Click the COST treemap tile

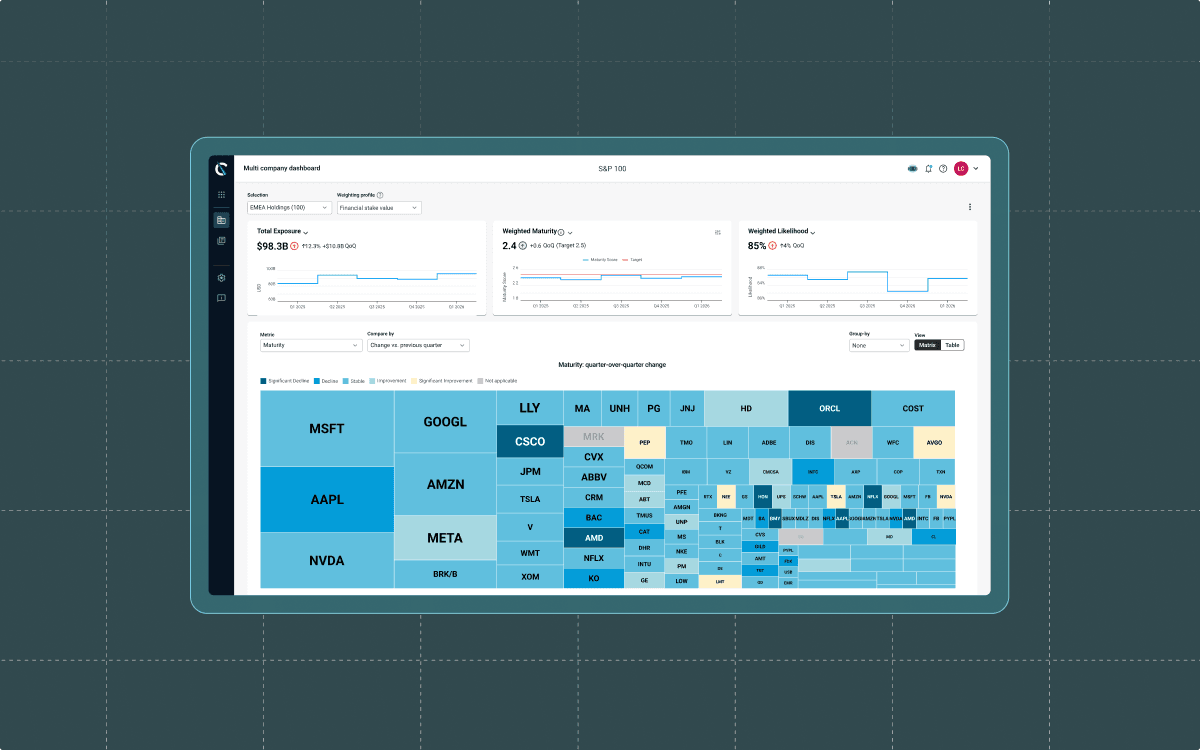tap(913, 408)
